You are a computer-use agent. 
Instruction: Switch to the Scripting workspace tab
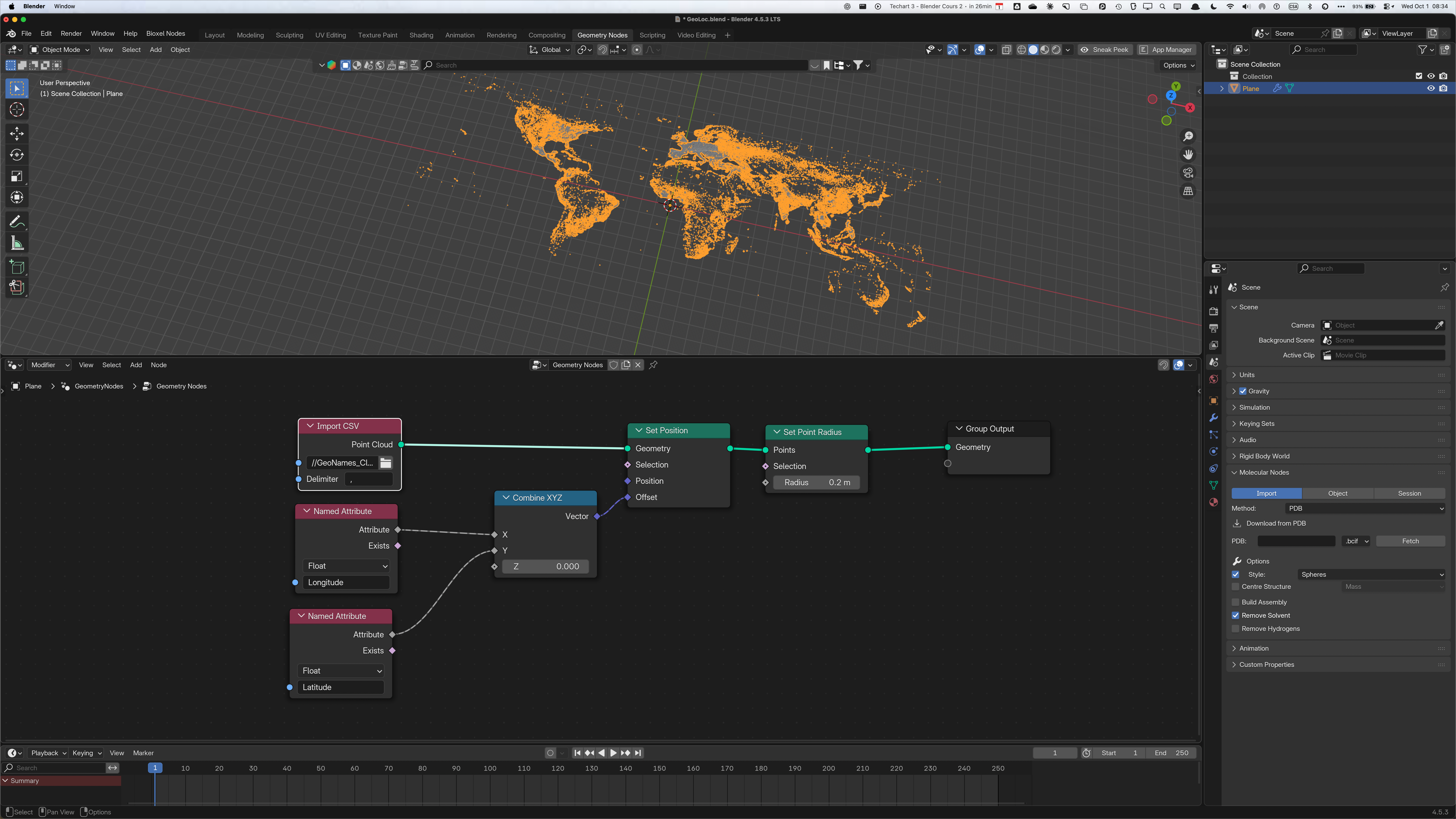click(652, 35)
